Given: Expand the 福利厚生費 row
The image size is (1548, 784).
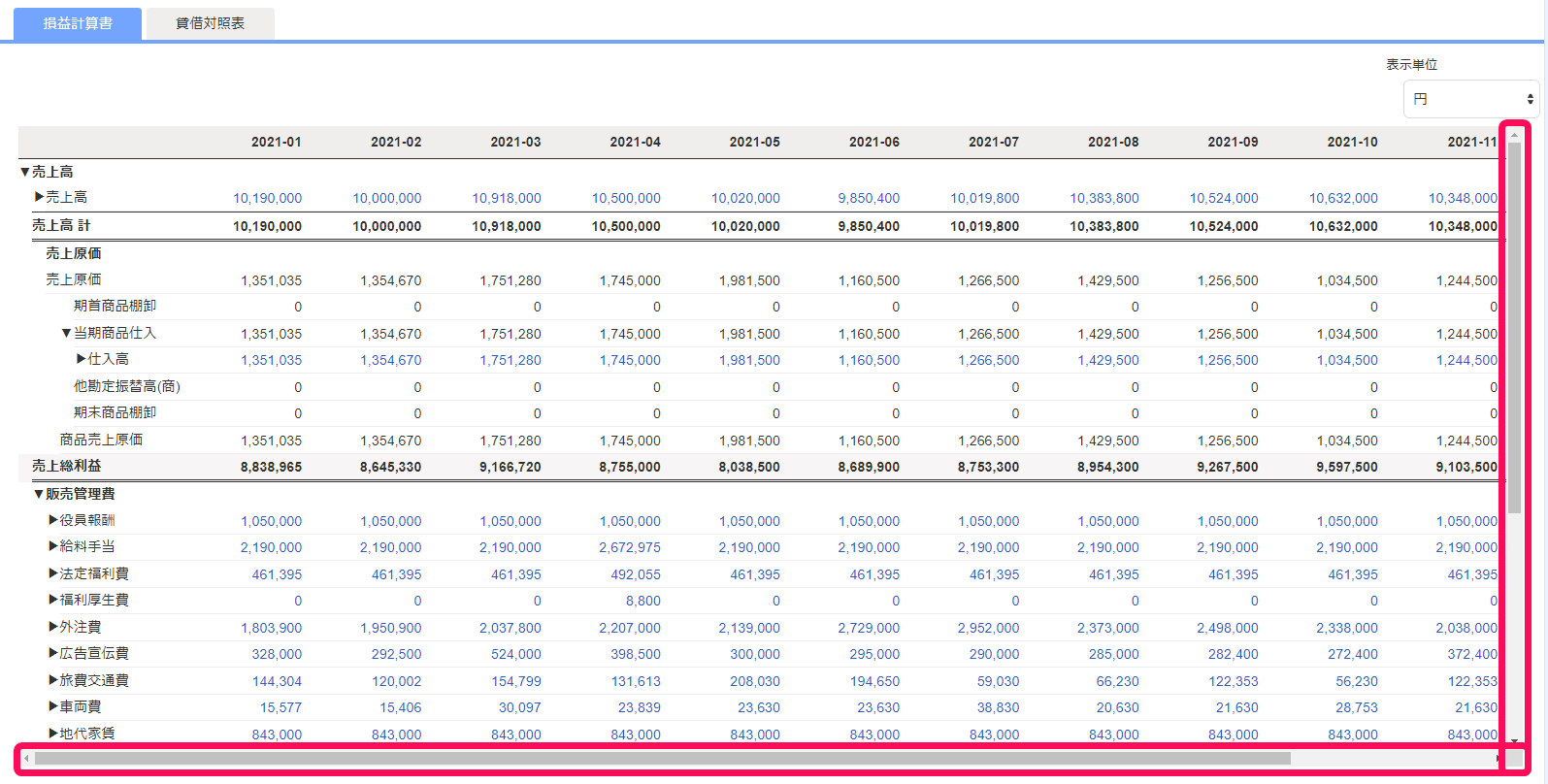Looking at the screenshot, I should [53, 600].
